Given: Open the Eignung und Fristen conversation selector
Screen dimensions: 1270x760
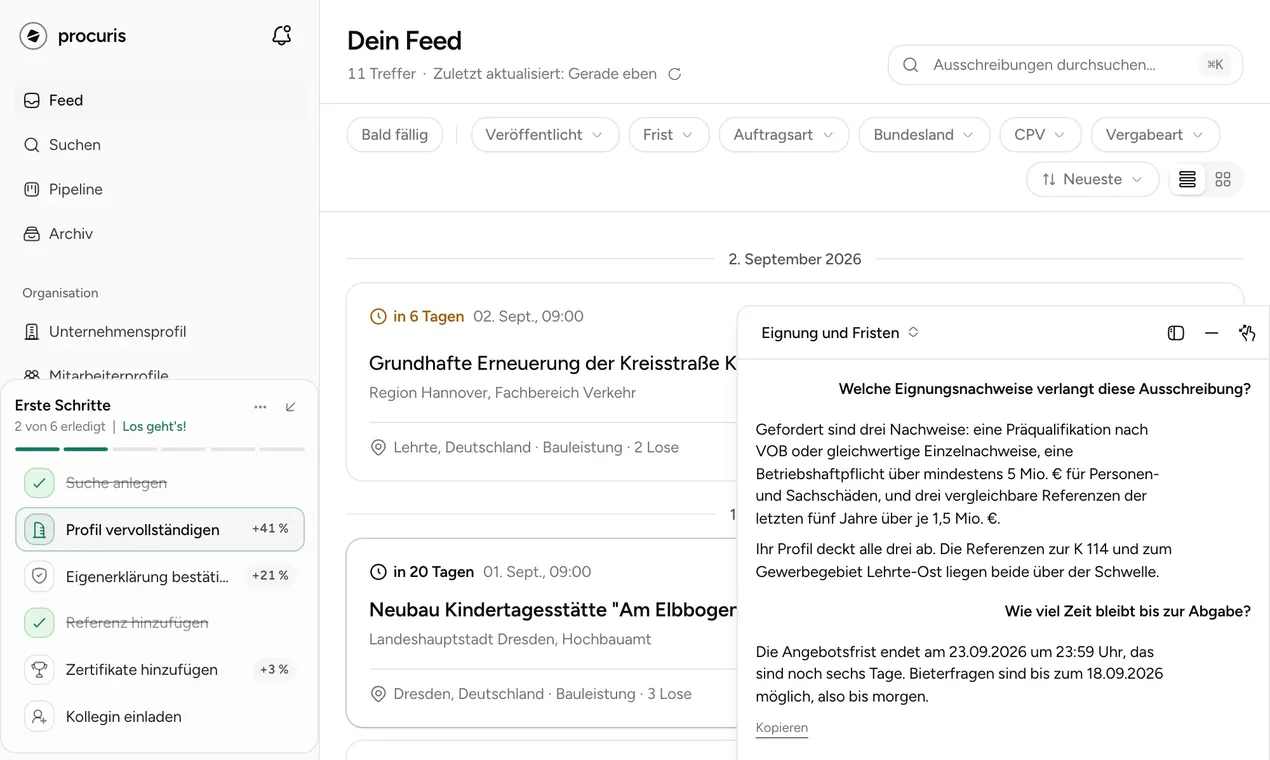Looking at the screenshot, I should [840, 333].
